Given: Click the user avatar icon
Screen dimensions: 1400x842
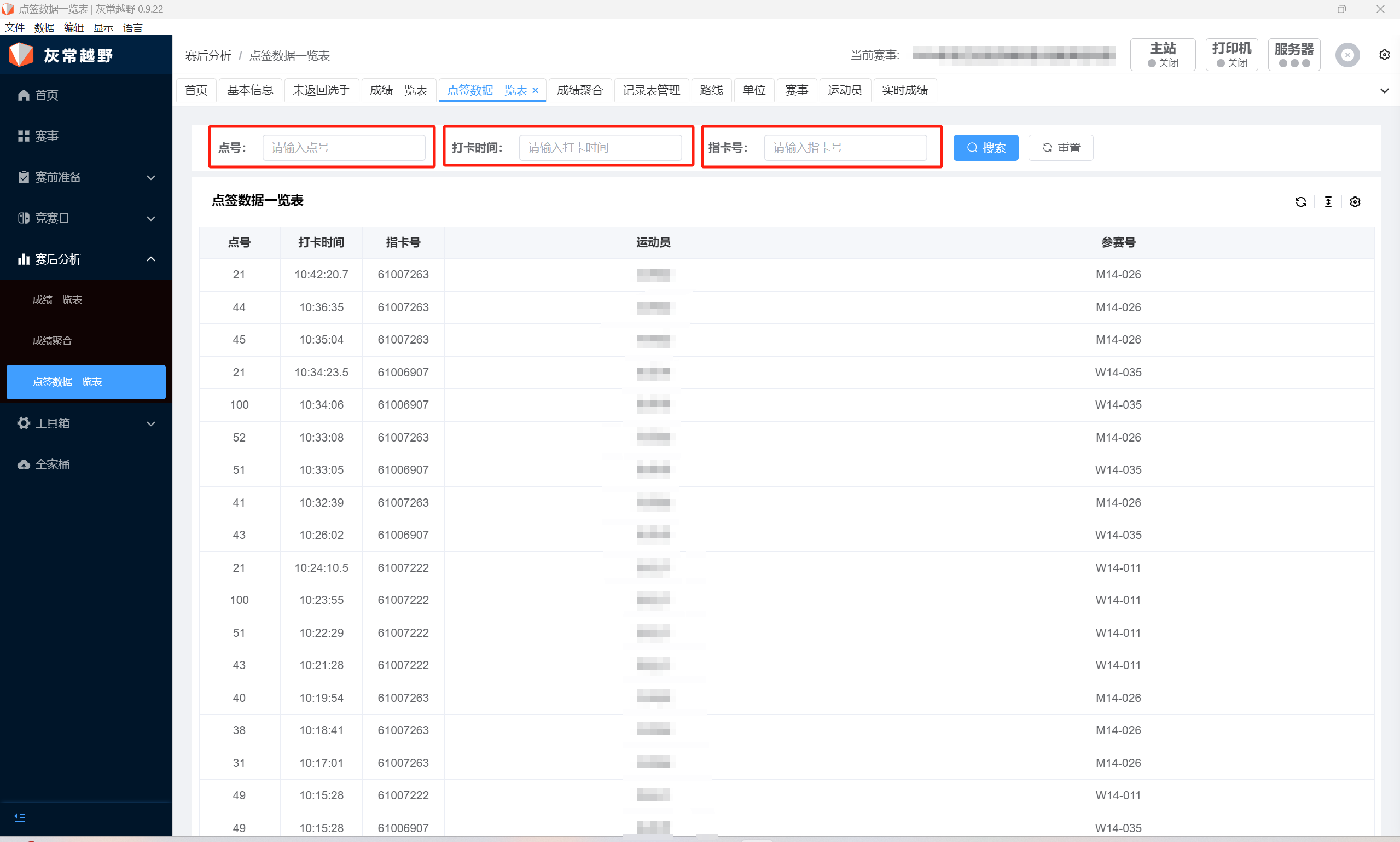Looking at the screenshot, I should click(x=1347, y=55).
